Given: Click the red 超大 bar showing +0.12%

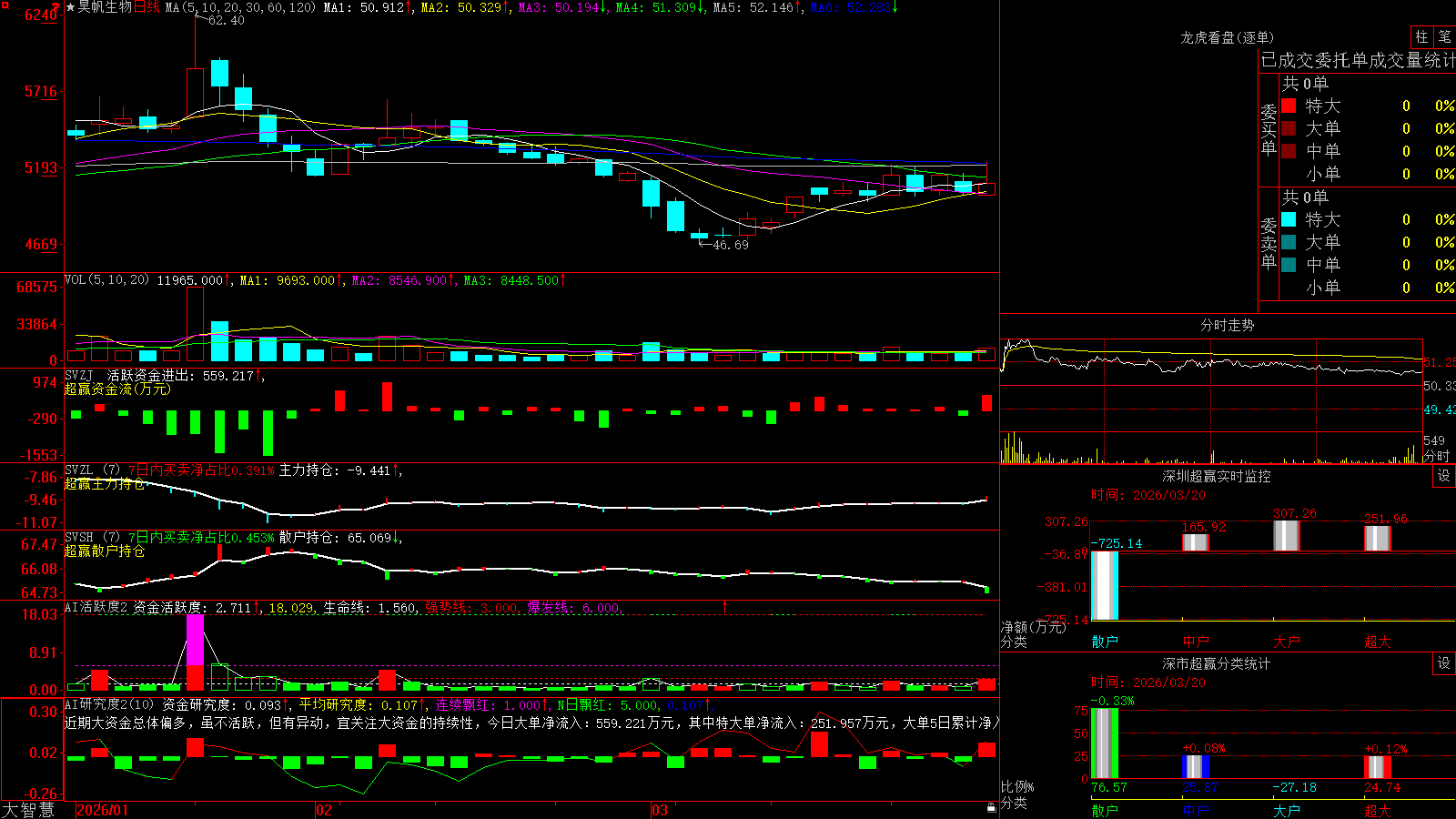Looking at the screenshot, I should coord(1378,766).
